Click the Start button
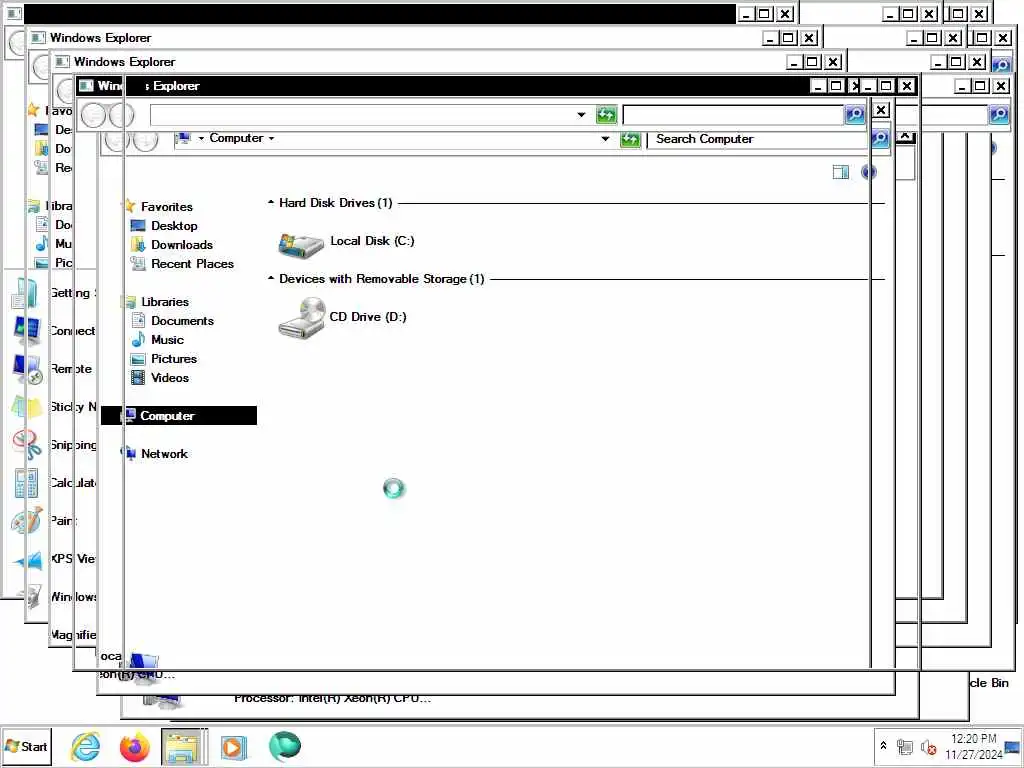The width and height of the screenshot is (1024, 768). [x=26, y=746]
